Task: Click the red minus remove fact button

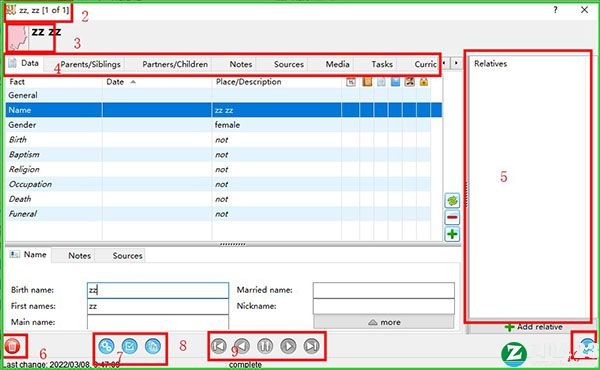Action: [452, 217]
